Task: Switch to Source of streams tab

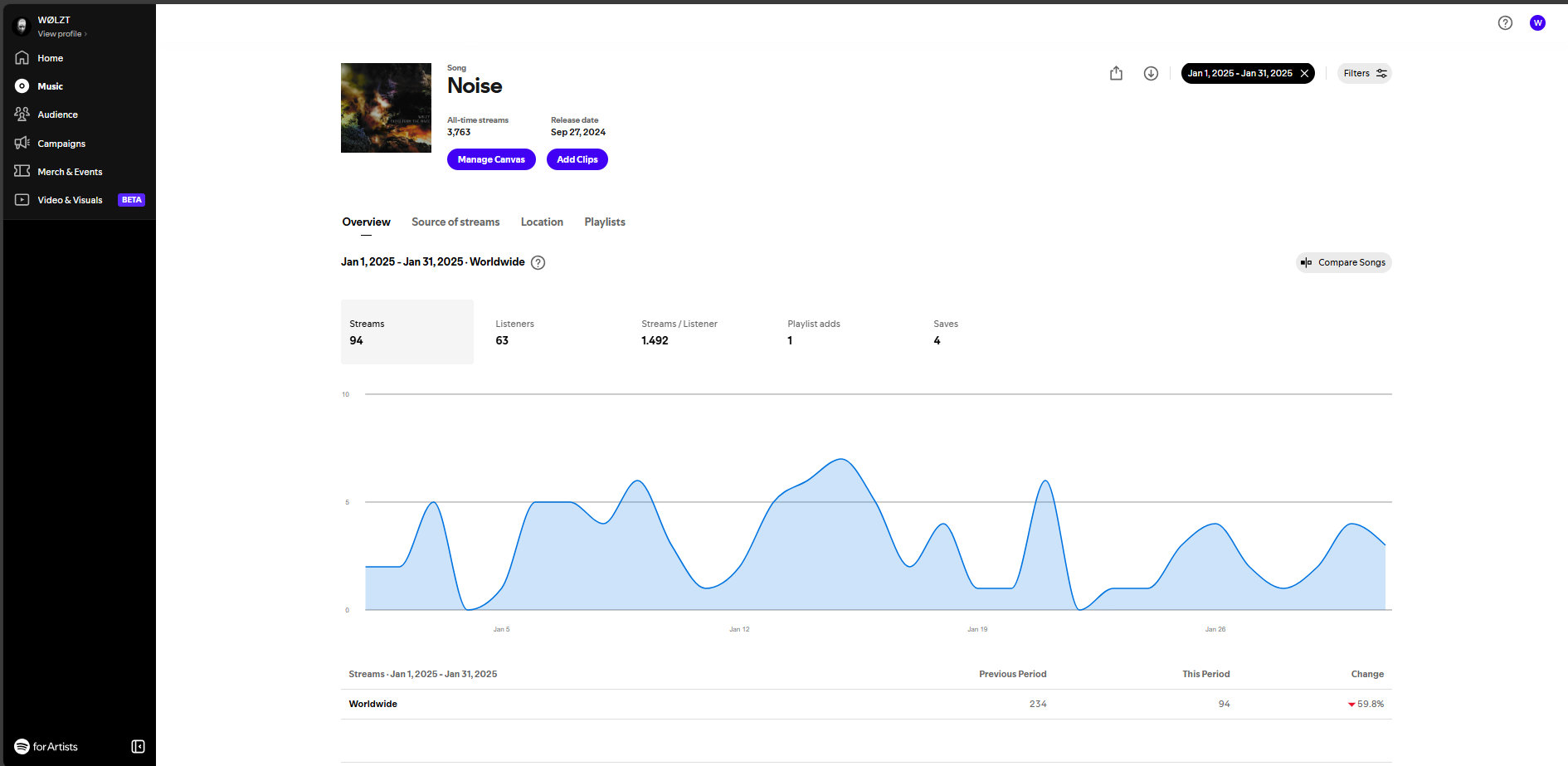Action: [455, 222]
